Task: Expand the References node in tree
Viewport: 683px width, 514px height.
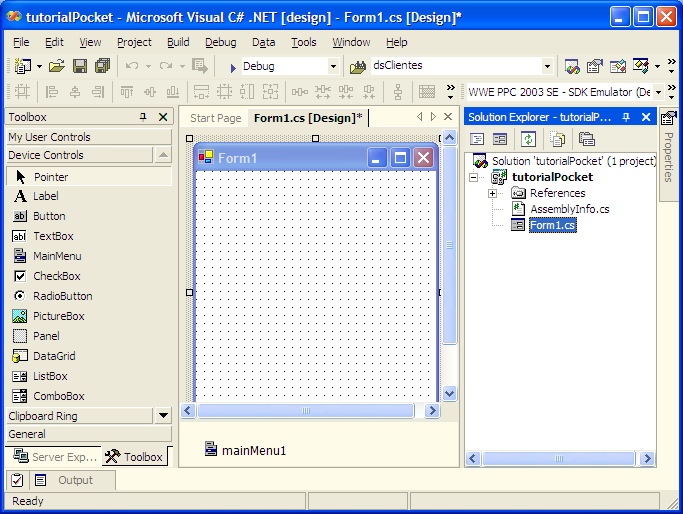Action: [x=492, y=193]
